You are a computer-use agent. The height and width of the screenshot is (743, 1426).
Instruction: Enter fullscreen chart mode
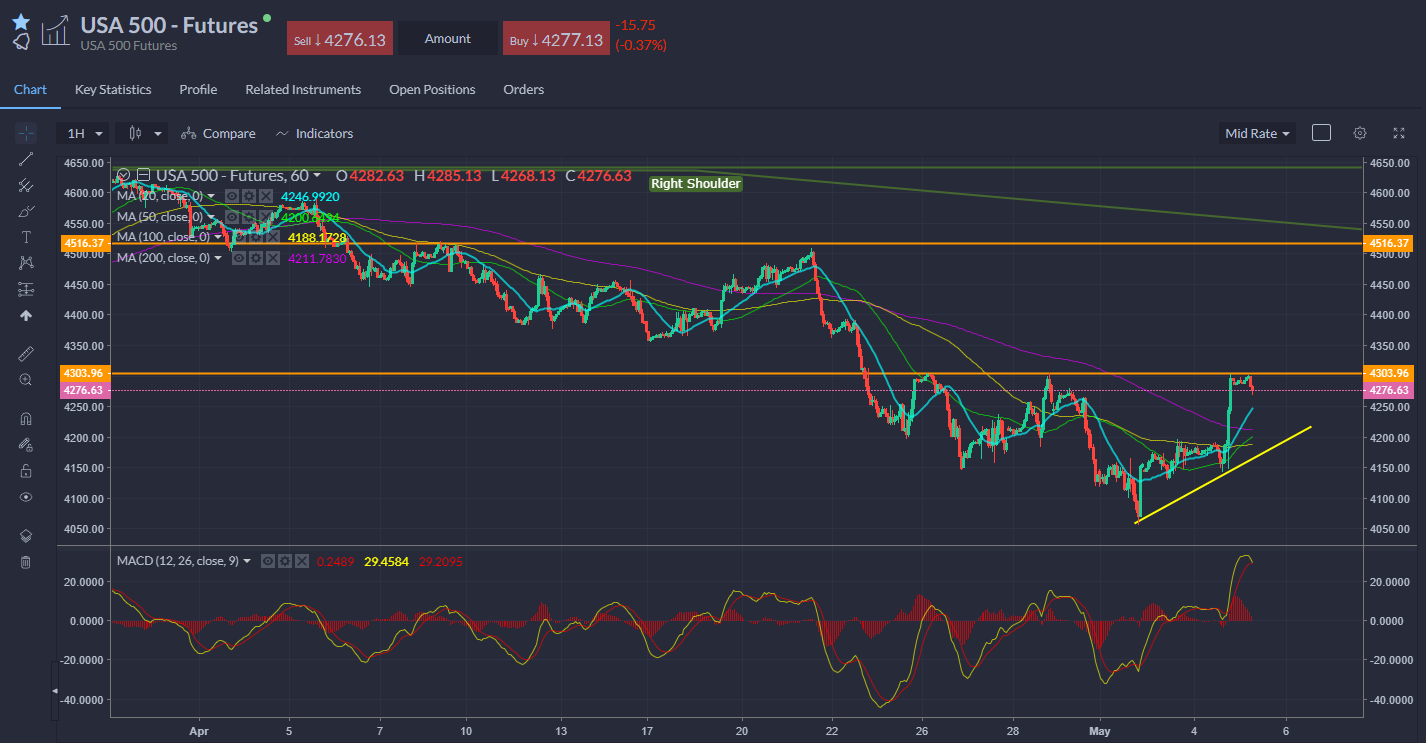[x=1399, y=133]
